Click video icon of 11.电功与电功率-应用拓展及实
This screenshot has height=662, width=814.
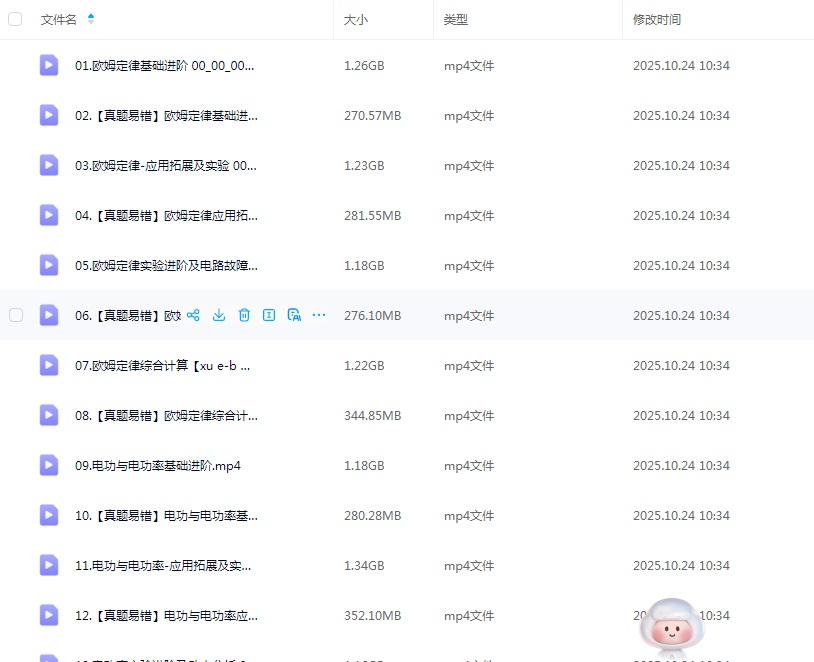tap(49, 565)
